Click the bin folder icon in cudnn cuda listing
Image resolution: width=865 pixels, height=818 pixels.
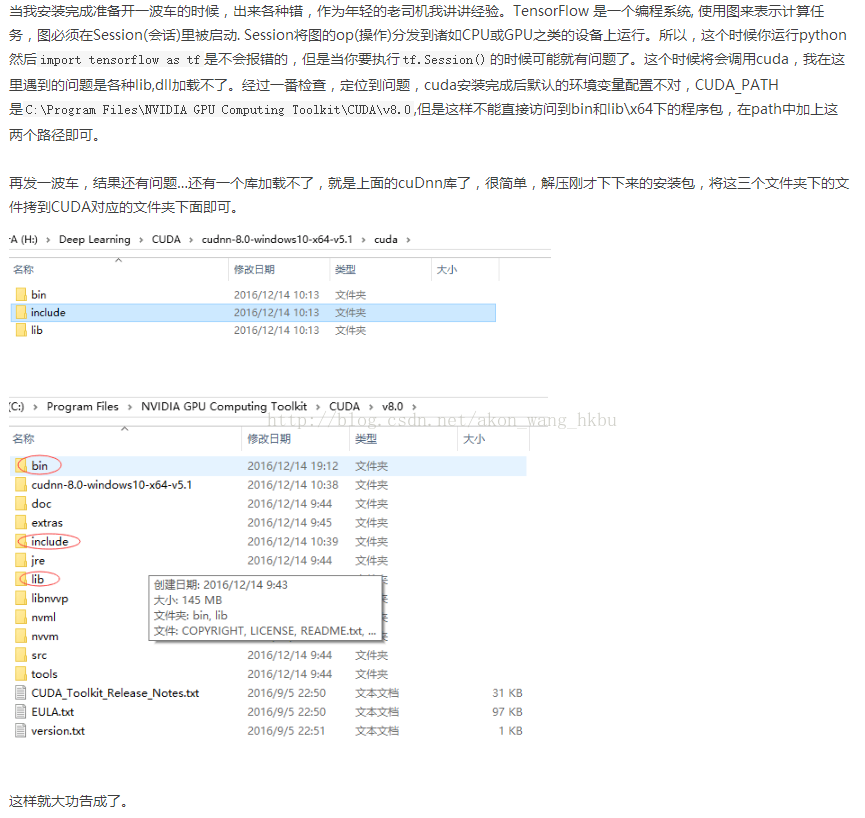click(21, 295)
